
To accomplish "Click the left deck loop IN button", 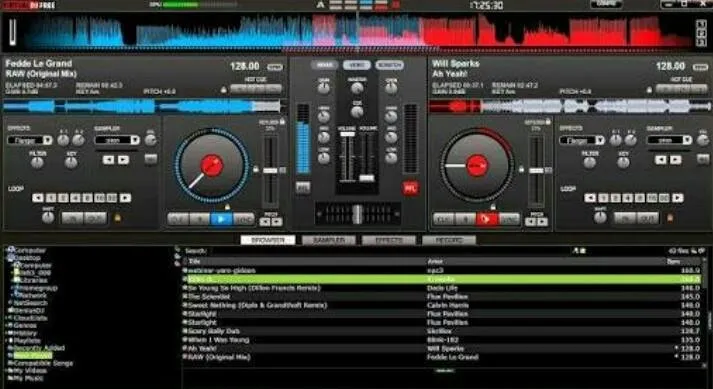I will [x=73, y=218].
